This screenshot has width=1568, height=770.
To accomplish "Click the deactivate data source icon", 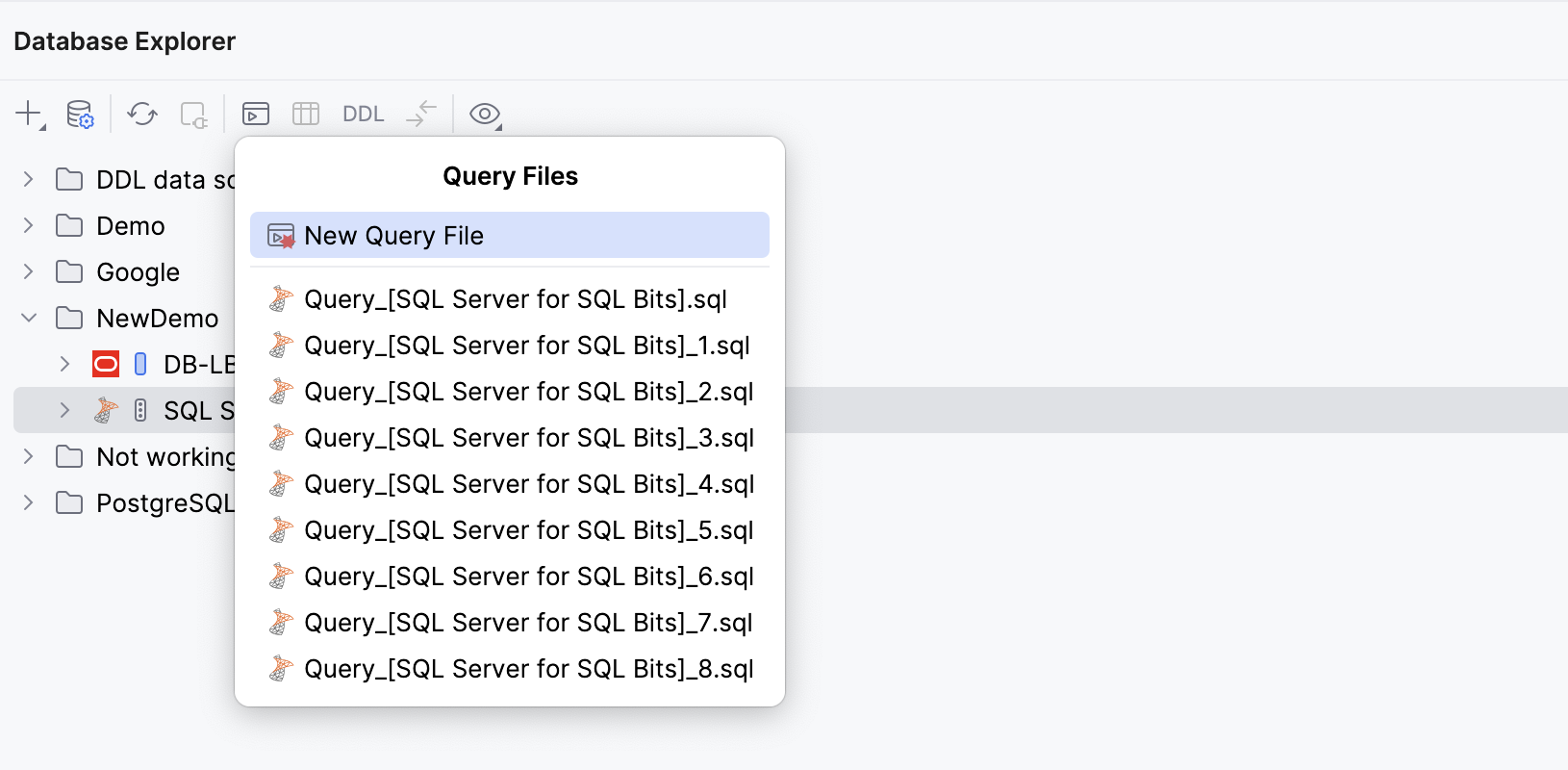I will pyautogui.click(x=193, y=115).
